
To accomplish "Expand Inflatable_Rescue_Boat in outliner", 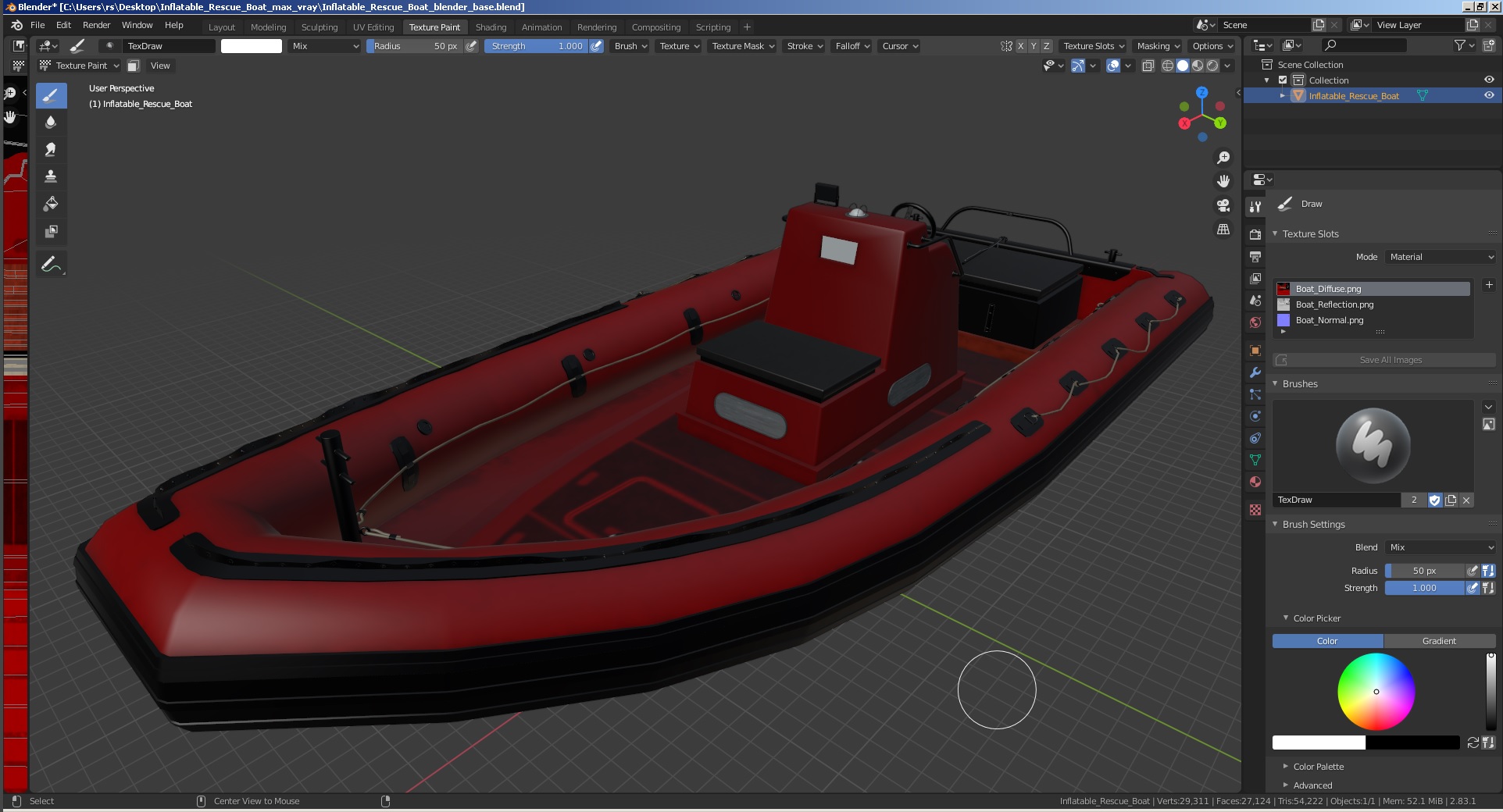I will (1282, 96).
